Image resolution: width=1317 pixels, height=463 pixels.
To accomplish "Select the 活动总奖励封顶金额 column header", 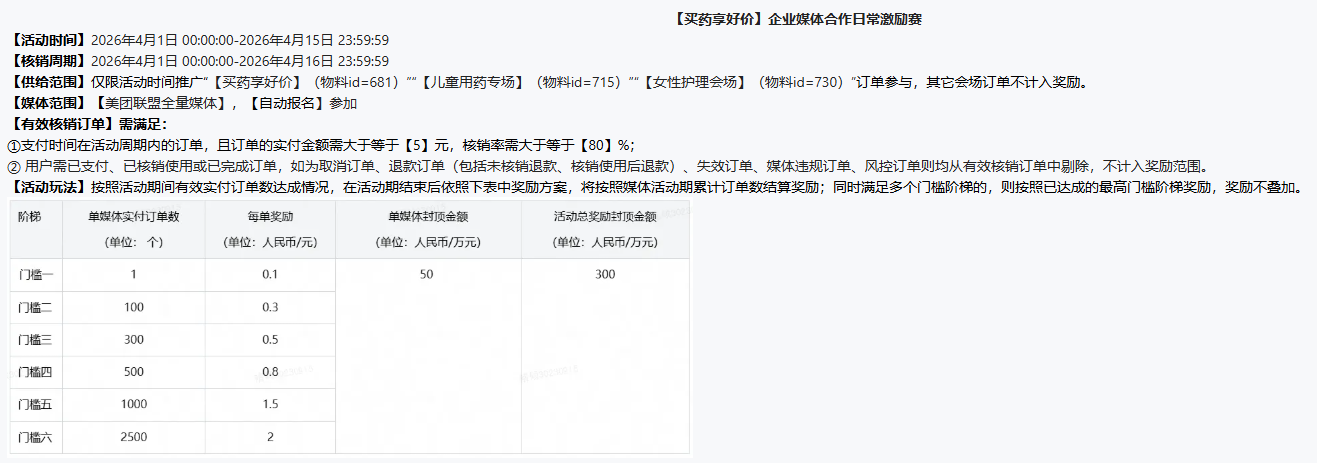I will pos(604,216).
